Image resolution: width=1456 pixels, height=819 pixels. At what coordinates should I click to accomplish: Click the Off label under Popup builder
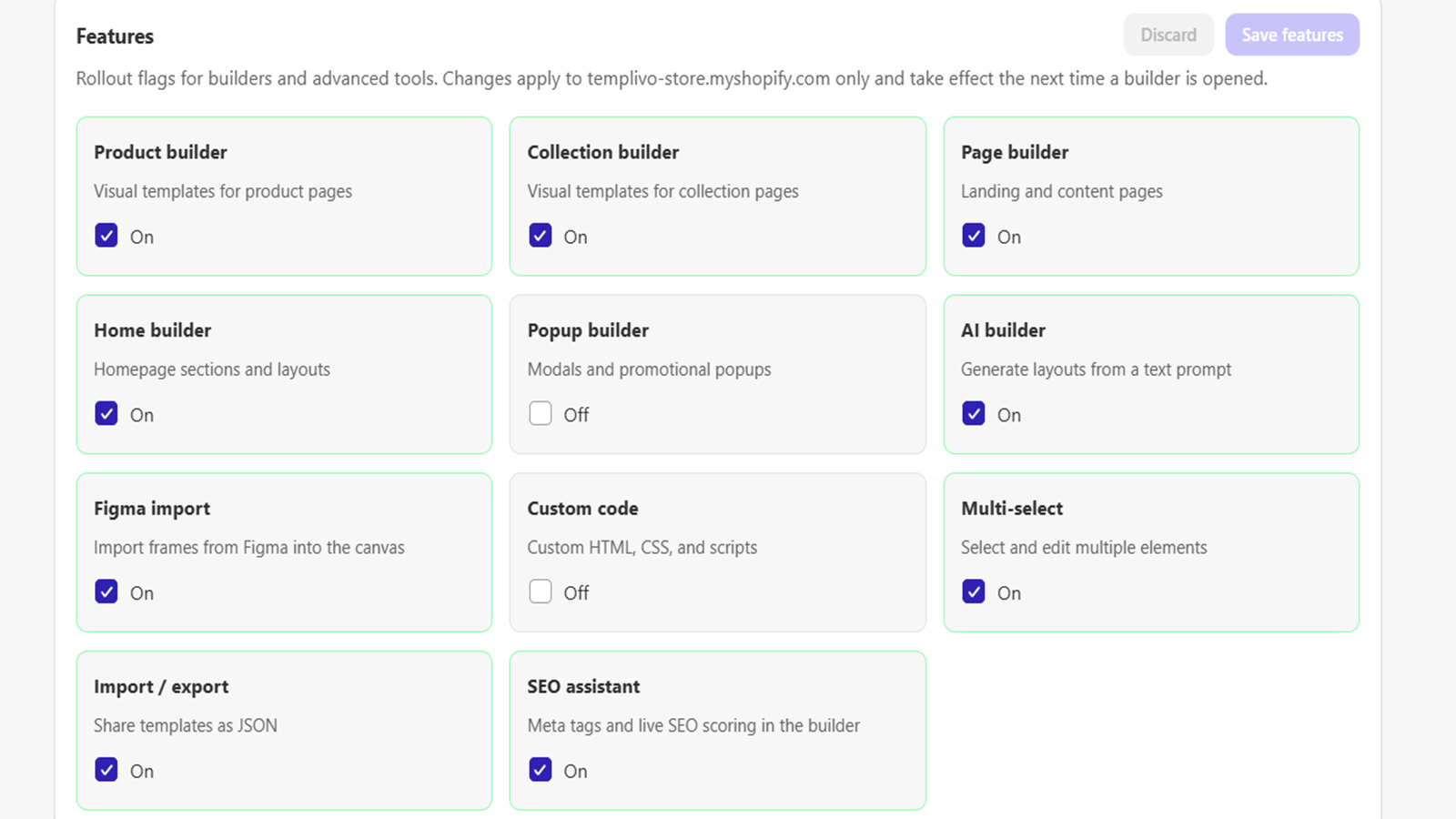576,415
